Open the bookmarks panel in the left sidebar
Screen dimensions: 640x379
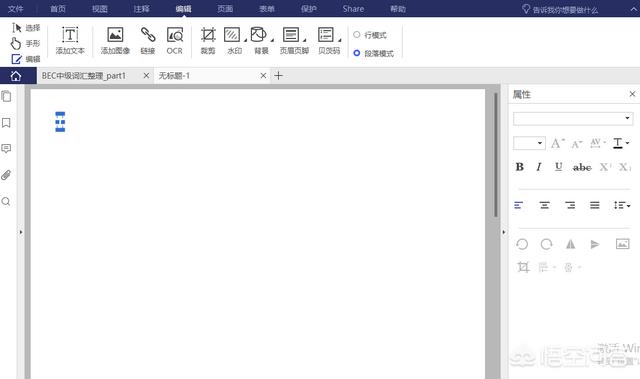coord(6,123)
